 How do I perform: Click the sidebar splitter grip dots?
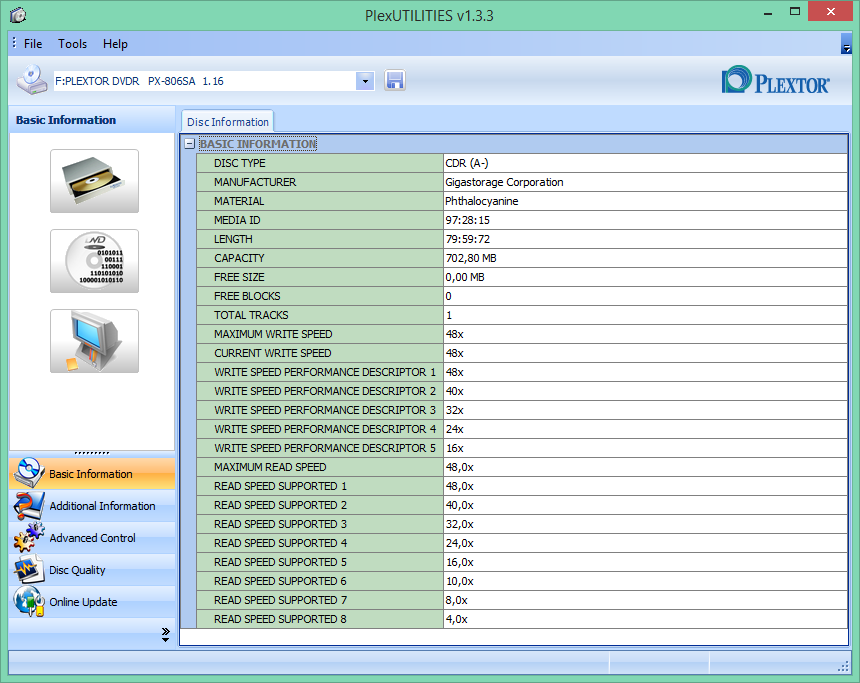point(92,453)
